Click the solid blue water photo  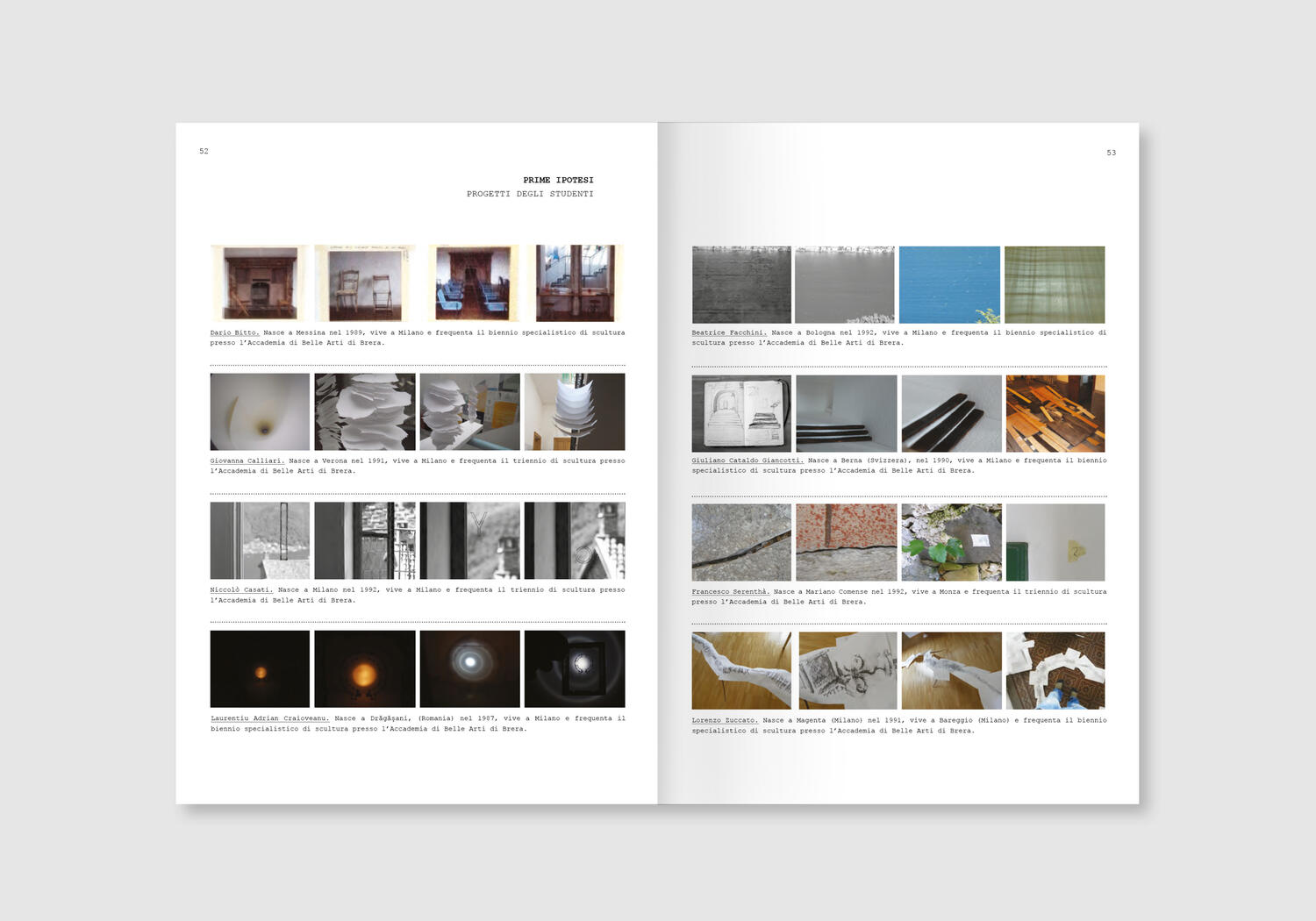point(949,284)
